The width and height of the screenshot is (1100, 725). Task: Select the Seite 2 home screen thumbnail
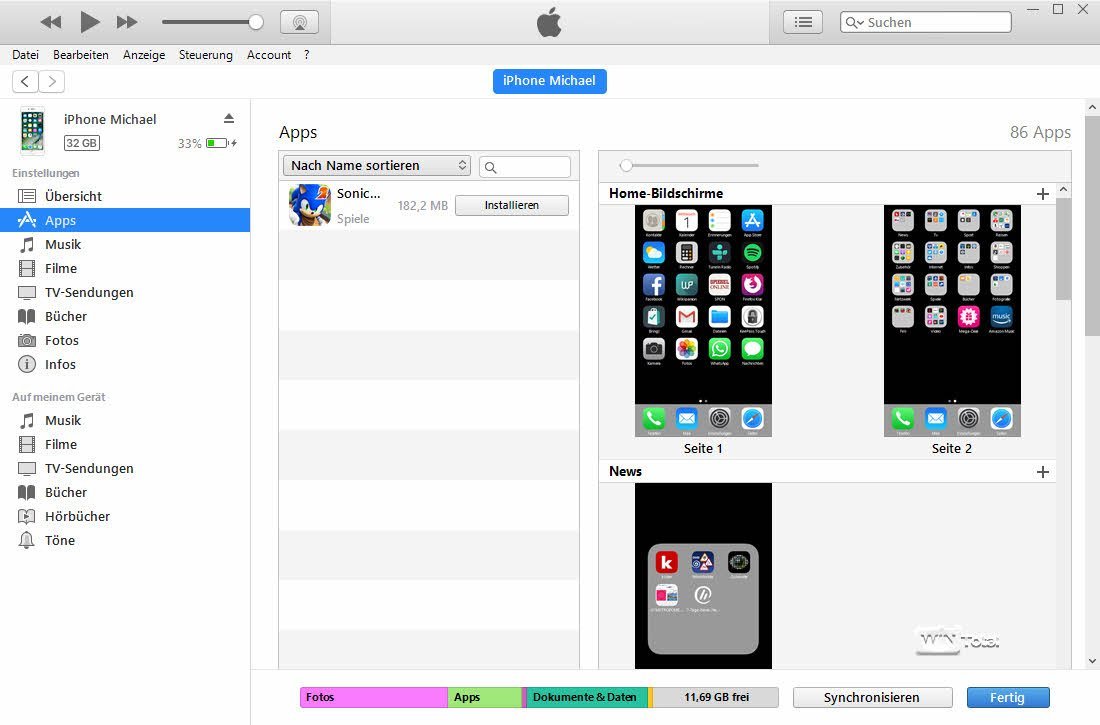click(x=952, y=321)
